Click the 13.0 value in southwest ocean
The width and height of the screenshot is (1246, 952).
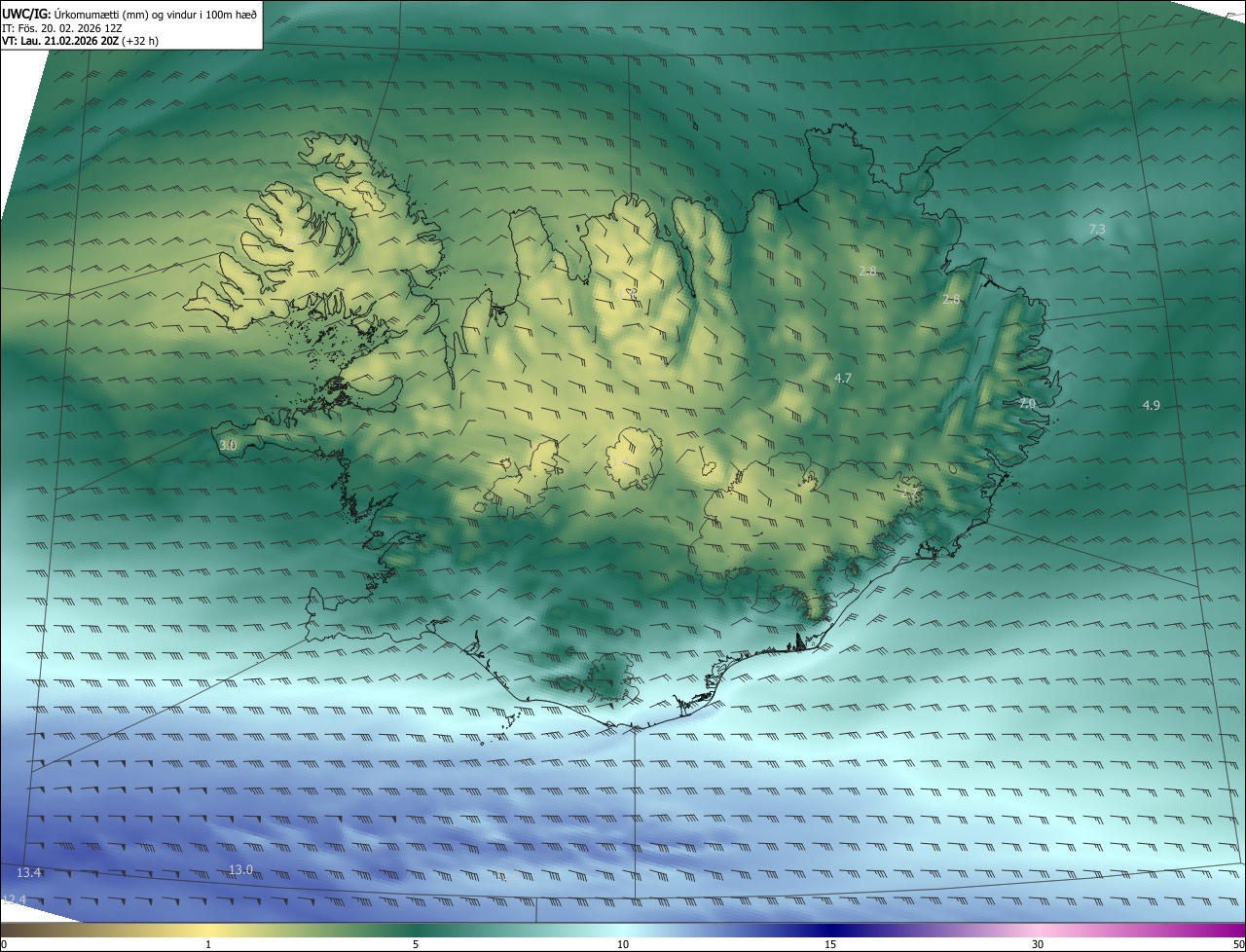(240, 869)
